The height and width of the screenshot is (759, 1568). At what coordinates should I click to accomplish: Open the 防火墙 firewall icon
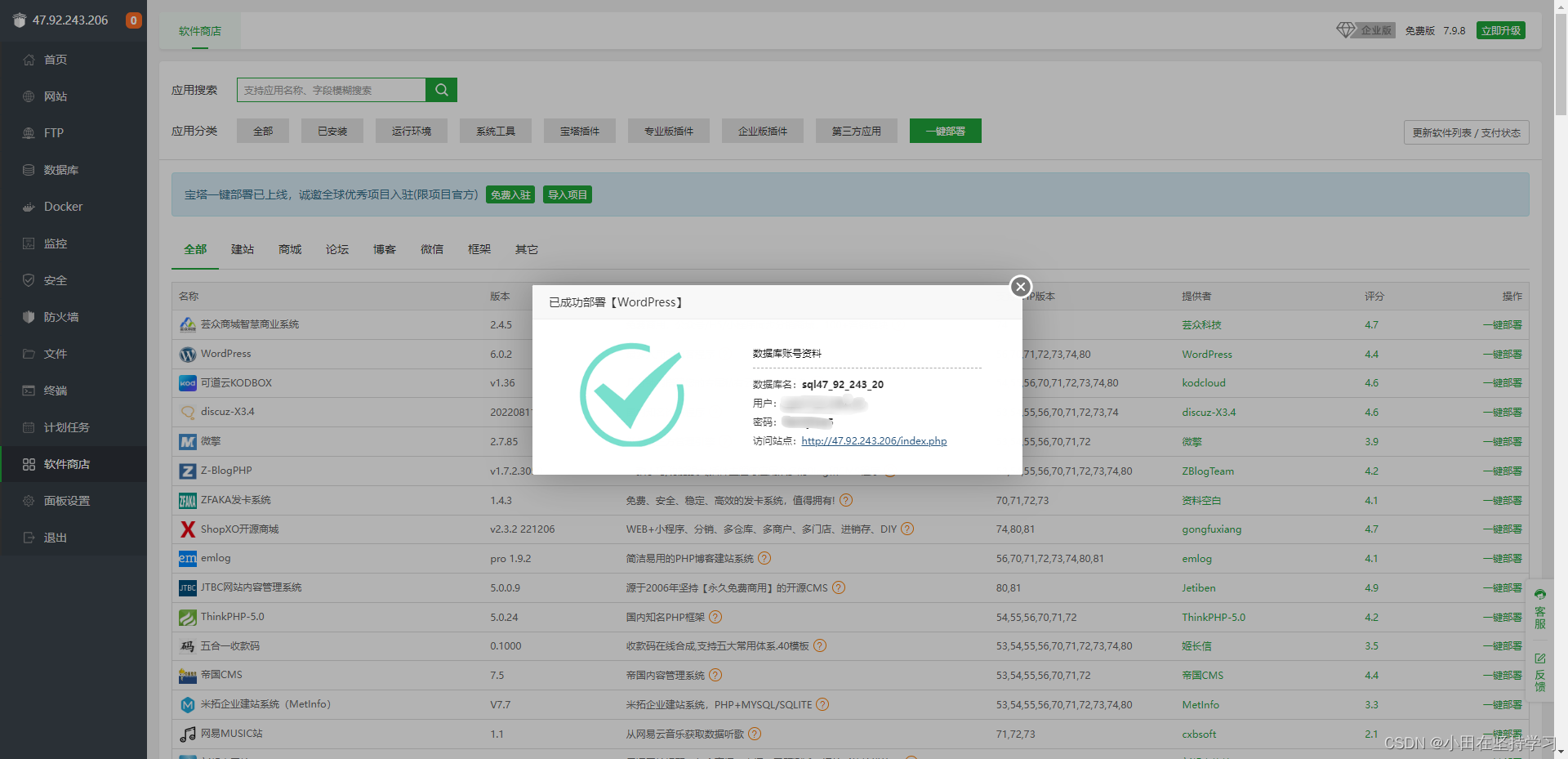(29, 317)
